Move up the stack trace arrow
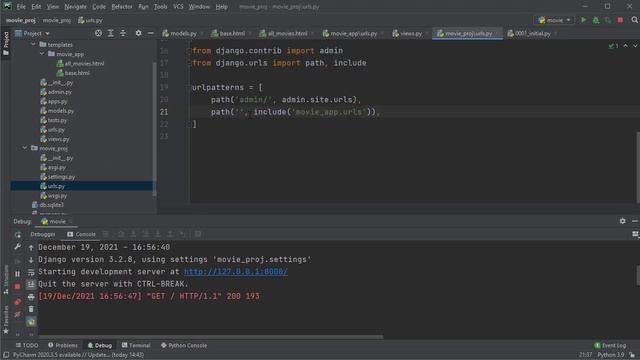 (31, 247)
